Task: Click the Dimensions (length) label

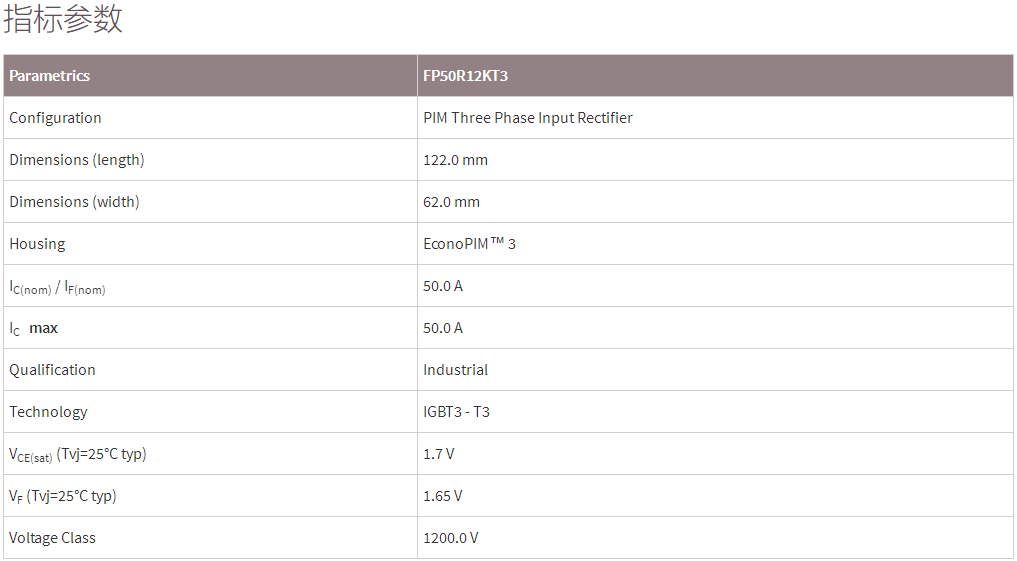Action: point(77,160)
